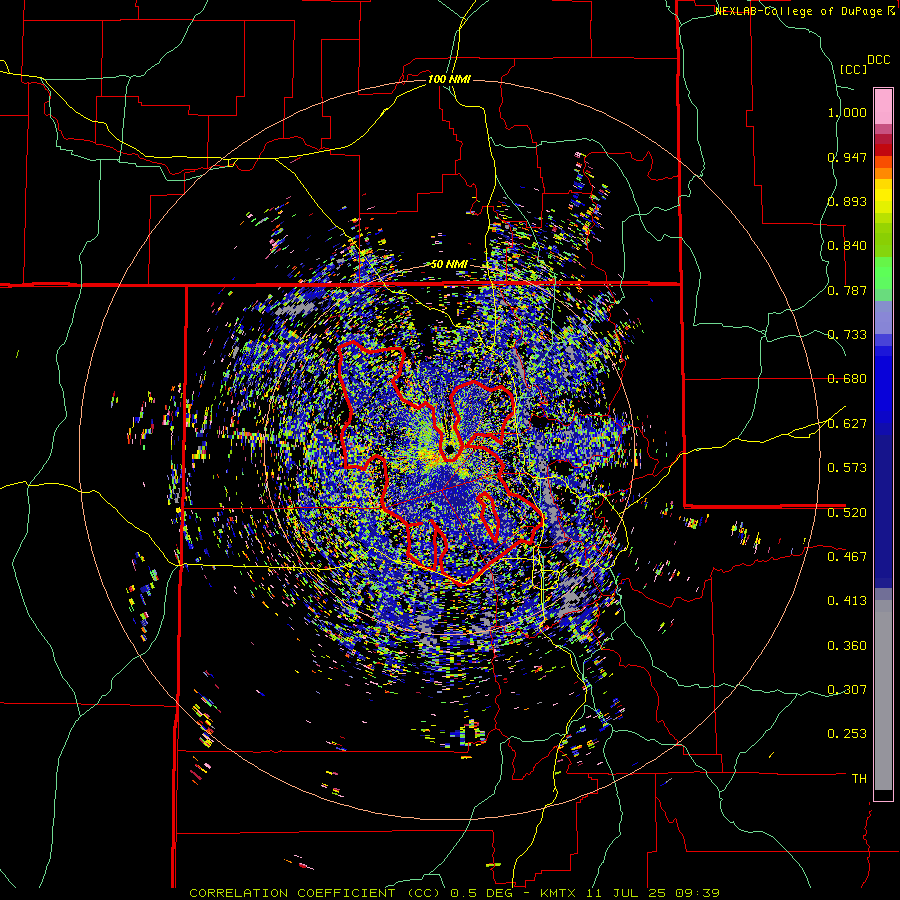Pick the gray swatch on color bar

(x=883, y=695)
